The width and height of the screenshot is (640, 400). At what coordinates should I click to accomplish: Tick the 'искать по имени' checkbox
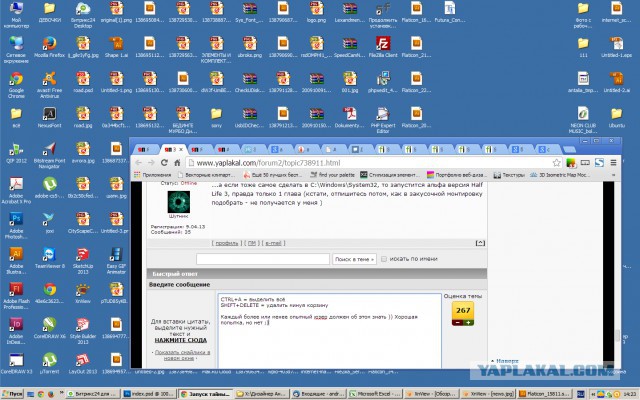(x=384, y=259)
